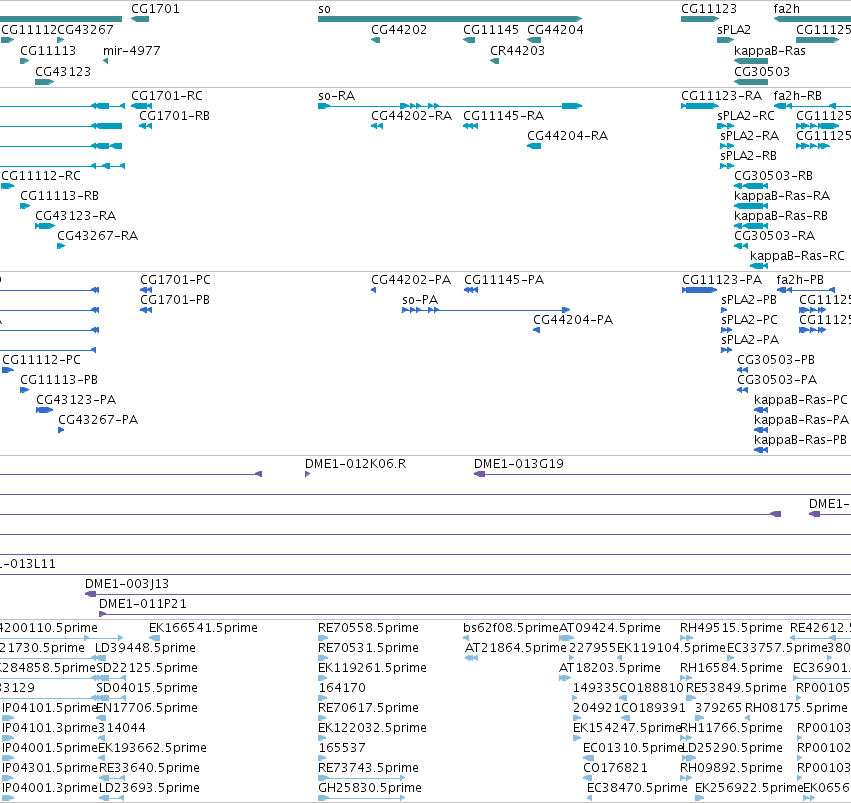Select the CG11145-PA protein label
This screenshot has width=851, height=803.
[504, 280]
